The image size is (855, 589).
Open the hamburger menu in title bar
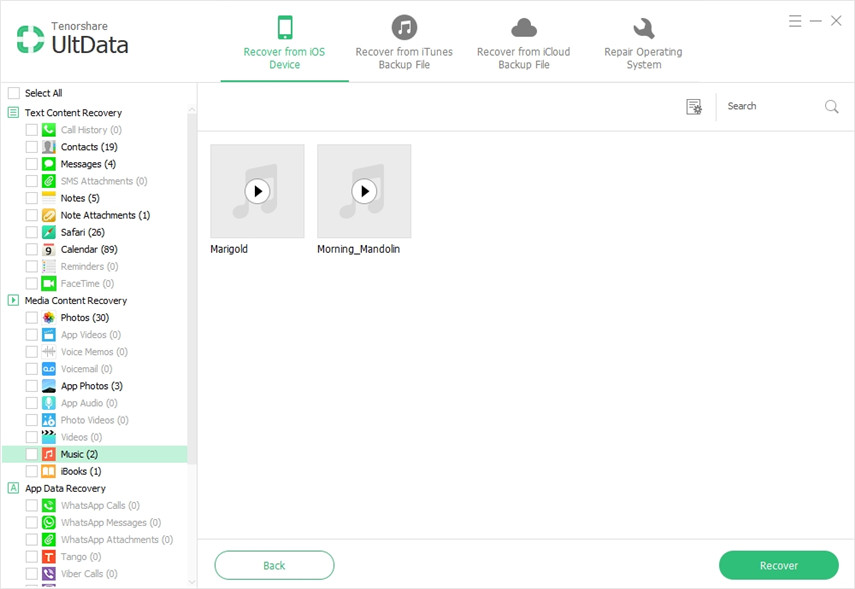[x=795, y=21]
